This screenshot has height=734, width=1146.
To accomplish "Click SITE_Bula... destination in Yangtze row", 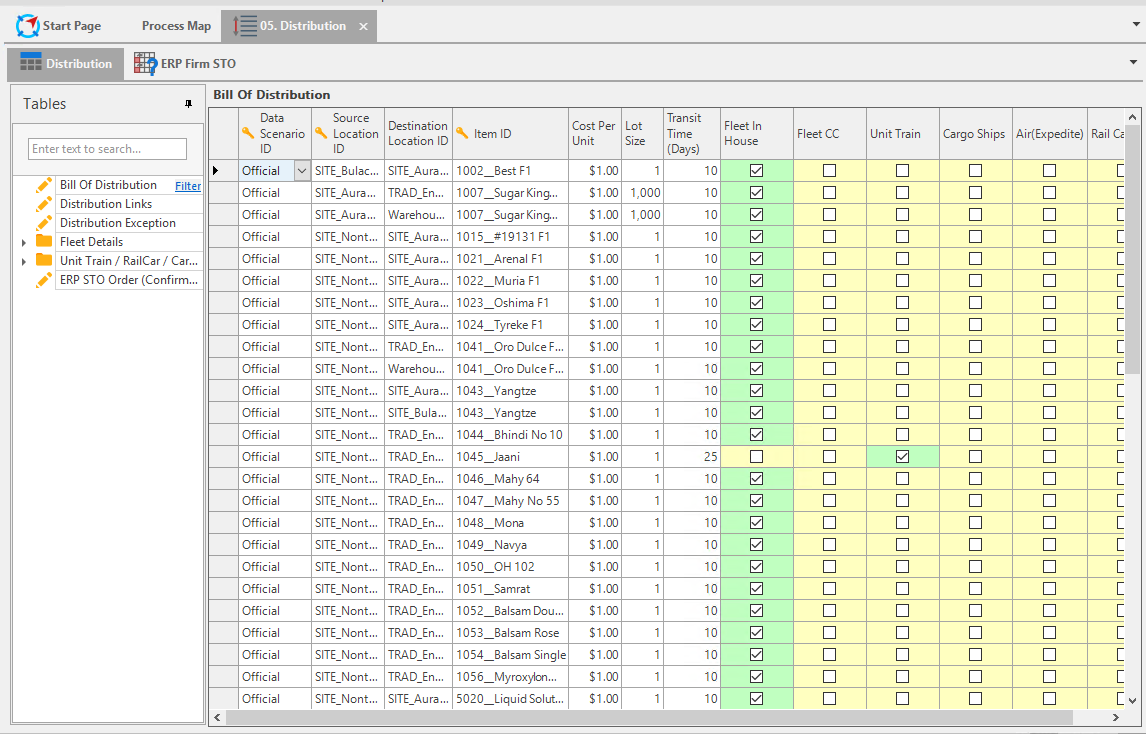I will click(x=418, y=413).
